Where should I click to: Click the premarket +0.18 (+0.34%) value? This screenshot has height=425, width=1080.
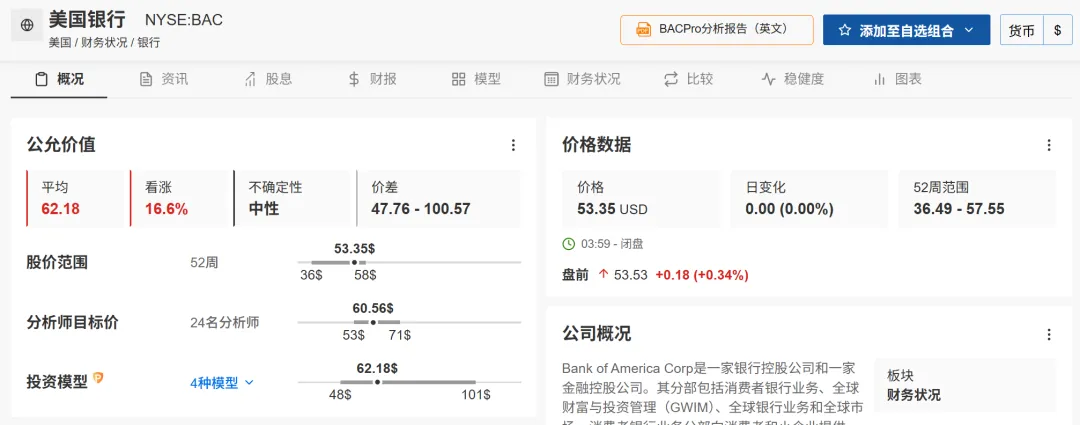[702, 275]
